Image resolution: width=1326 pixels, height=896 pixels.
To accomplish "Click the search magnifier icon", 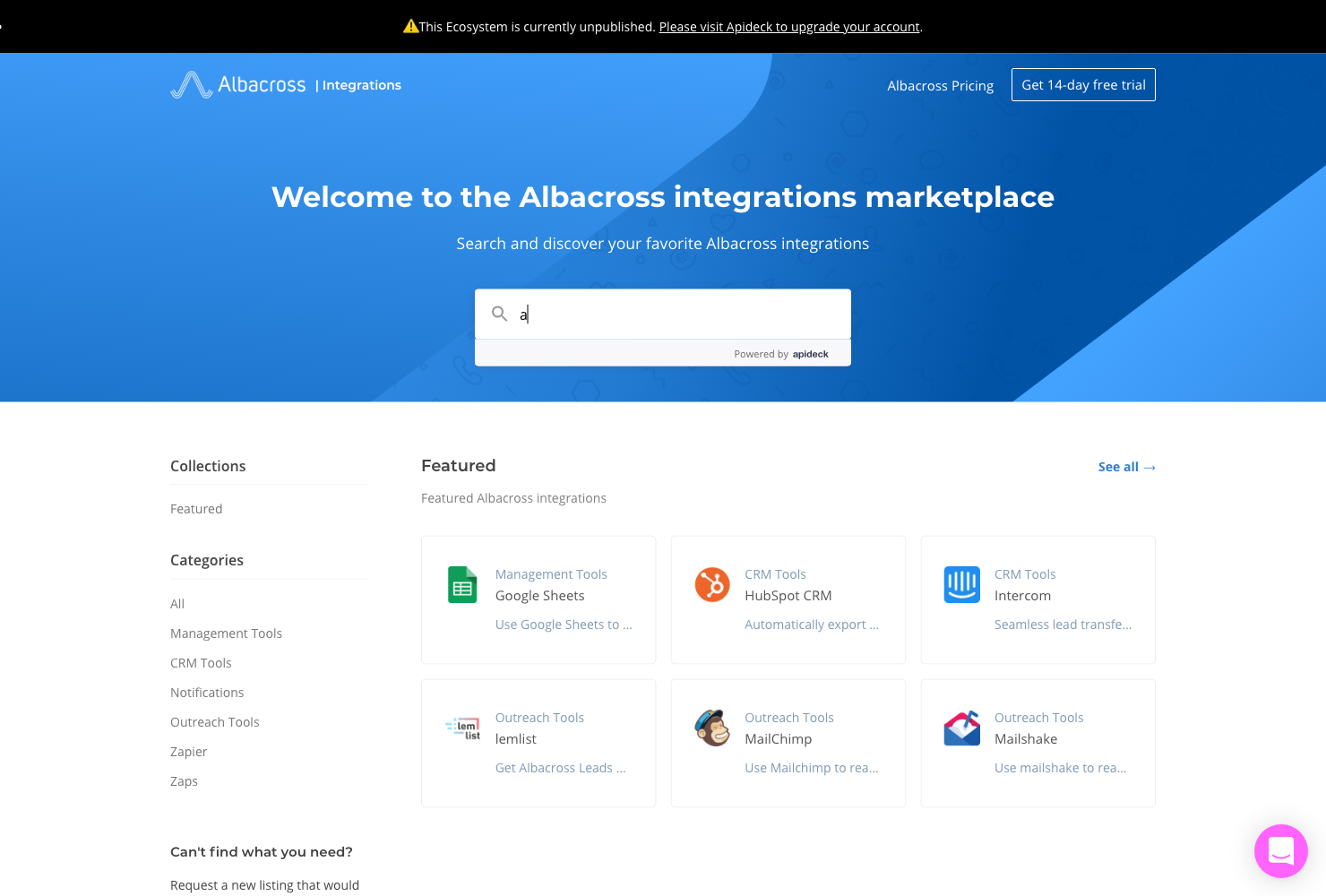I will coord(500,314).
